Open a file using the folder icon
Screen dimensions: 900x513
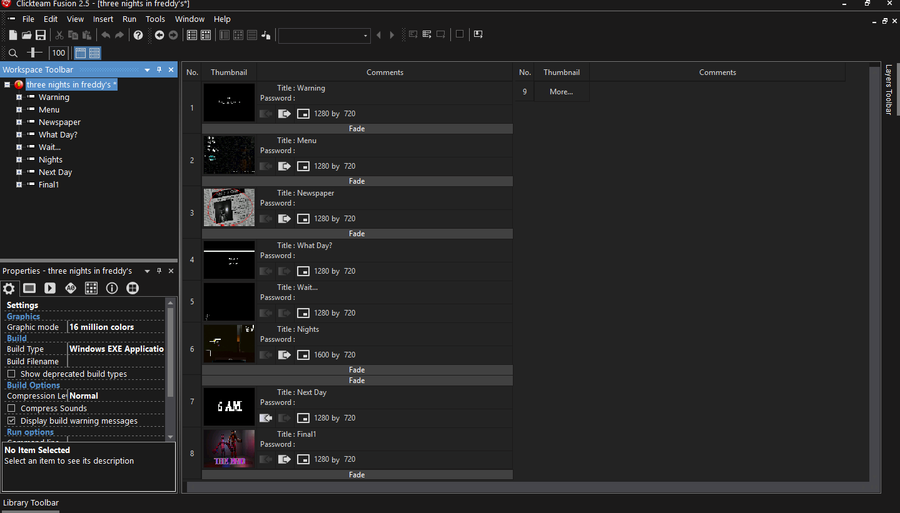26,35
